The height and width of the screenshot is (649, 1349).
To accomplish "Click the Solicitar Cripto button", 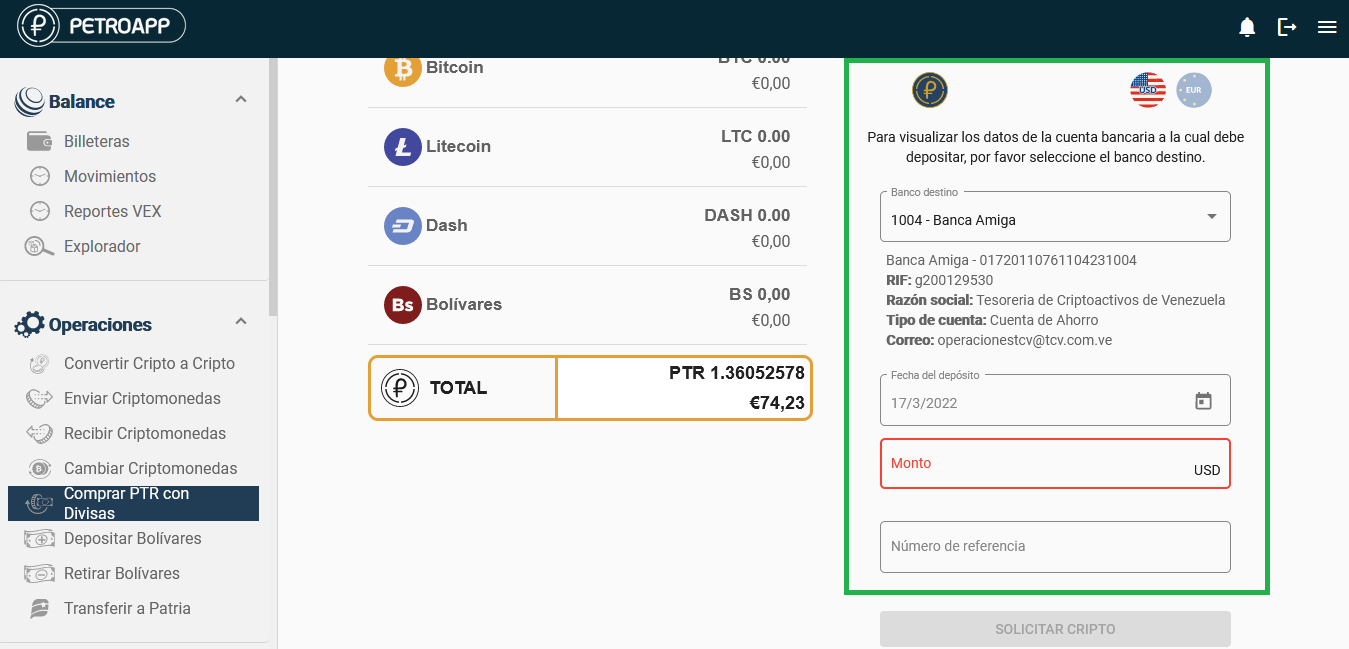I will tap(1055, 629).
